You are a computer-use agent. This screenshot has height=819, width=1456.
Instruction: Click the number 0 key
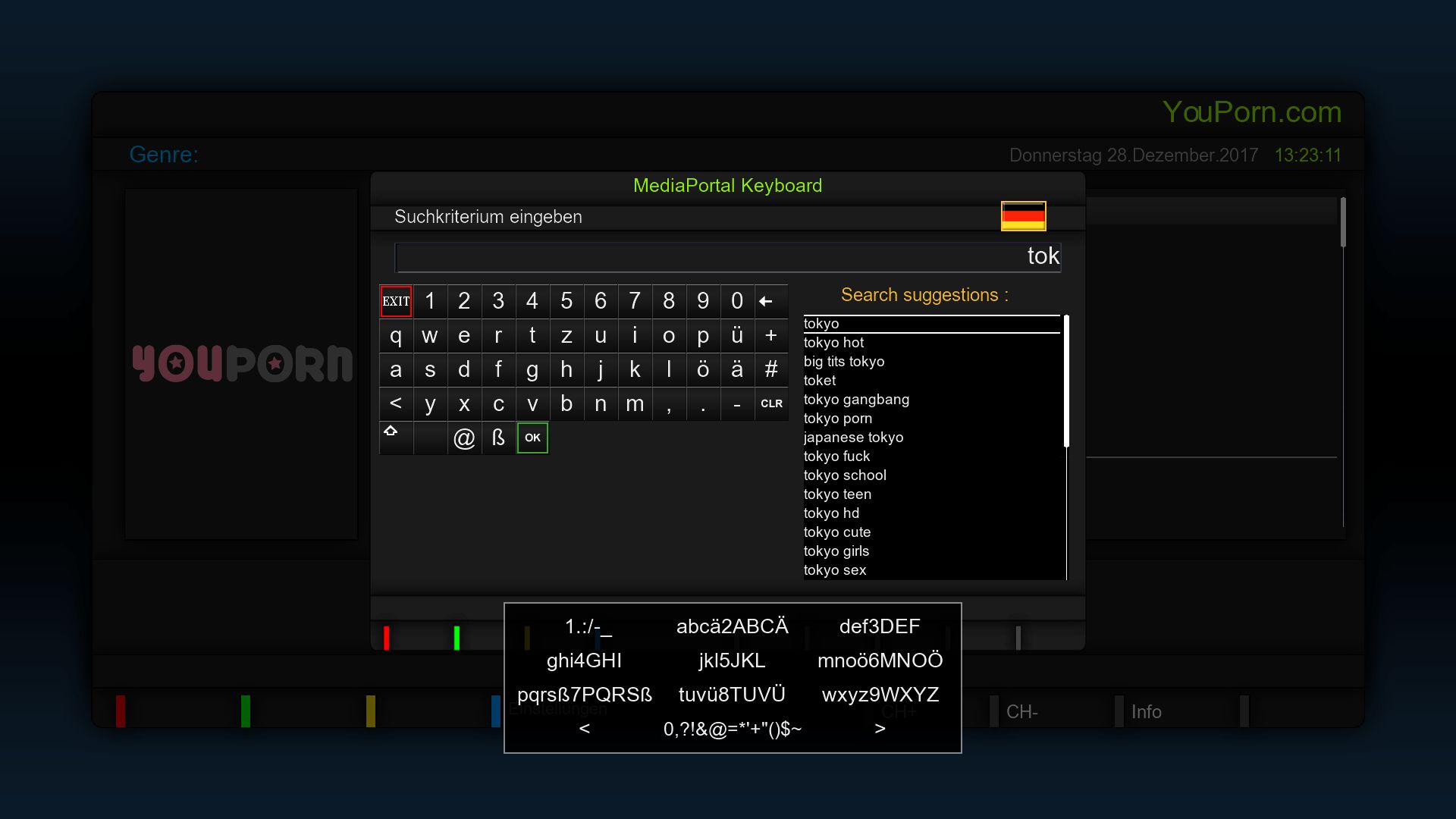click(x=737, y=301)
